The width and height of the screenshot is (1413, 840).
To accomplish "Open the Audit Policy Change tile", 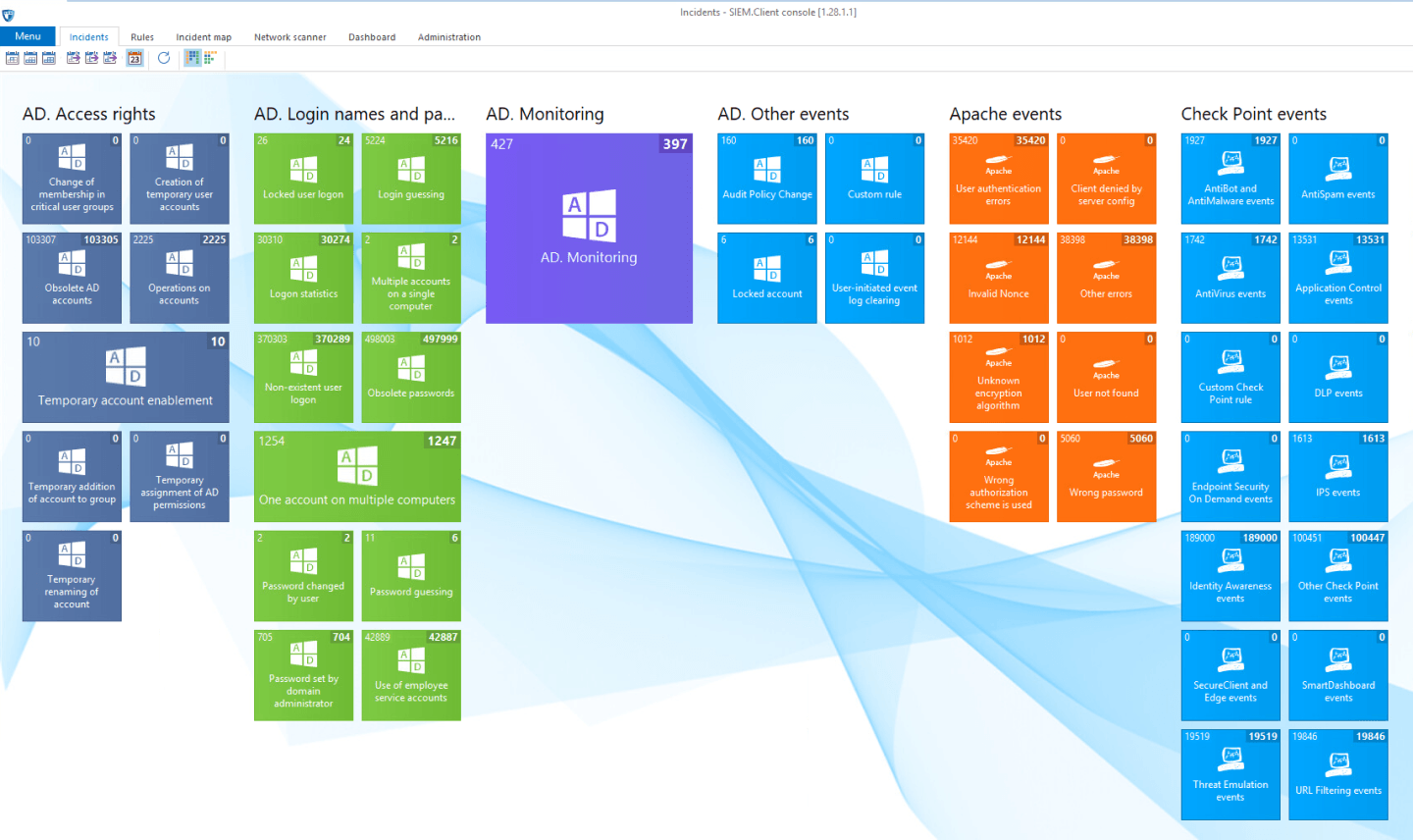I will (767, 179).
